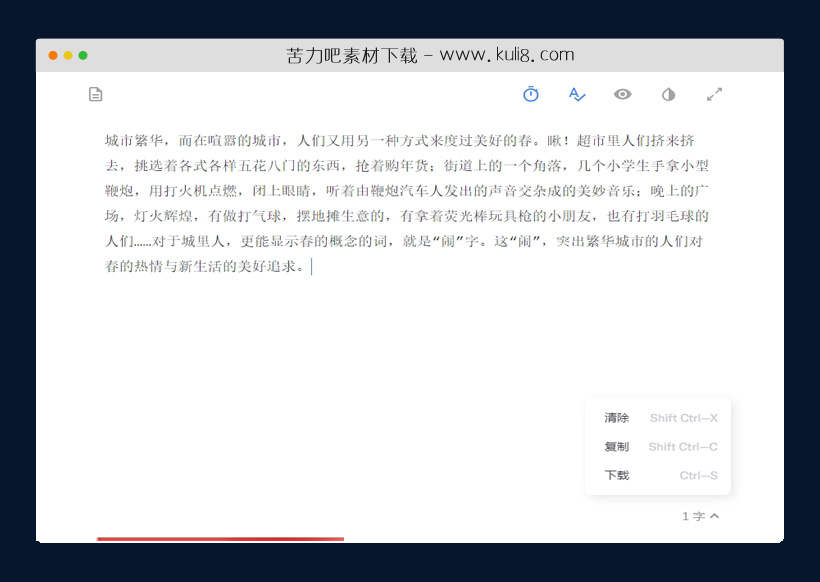The image size is (820, 582).
Task: Switch dark theme via the contrast circle icon
Action: tap(668, 93)
